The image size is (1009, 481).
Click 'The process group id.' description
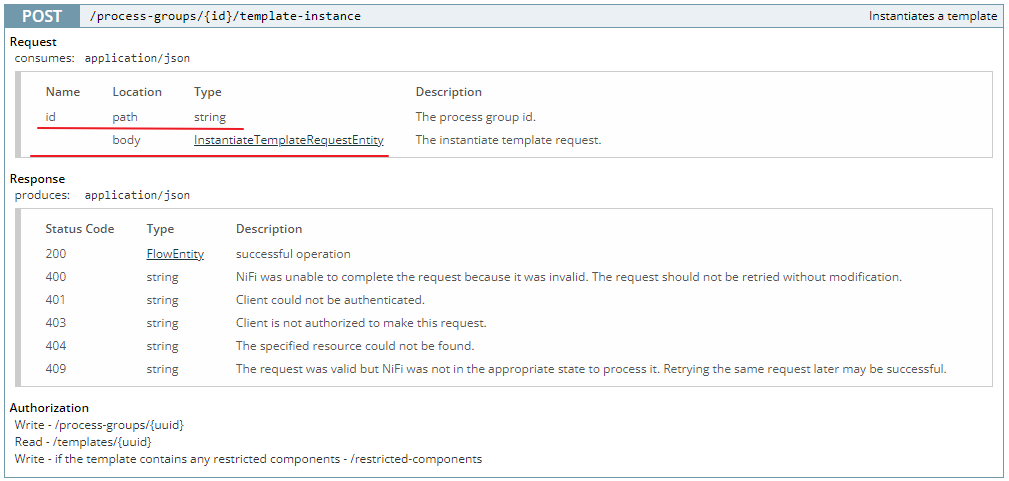tap(476, 117)
